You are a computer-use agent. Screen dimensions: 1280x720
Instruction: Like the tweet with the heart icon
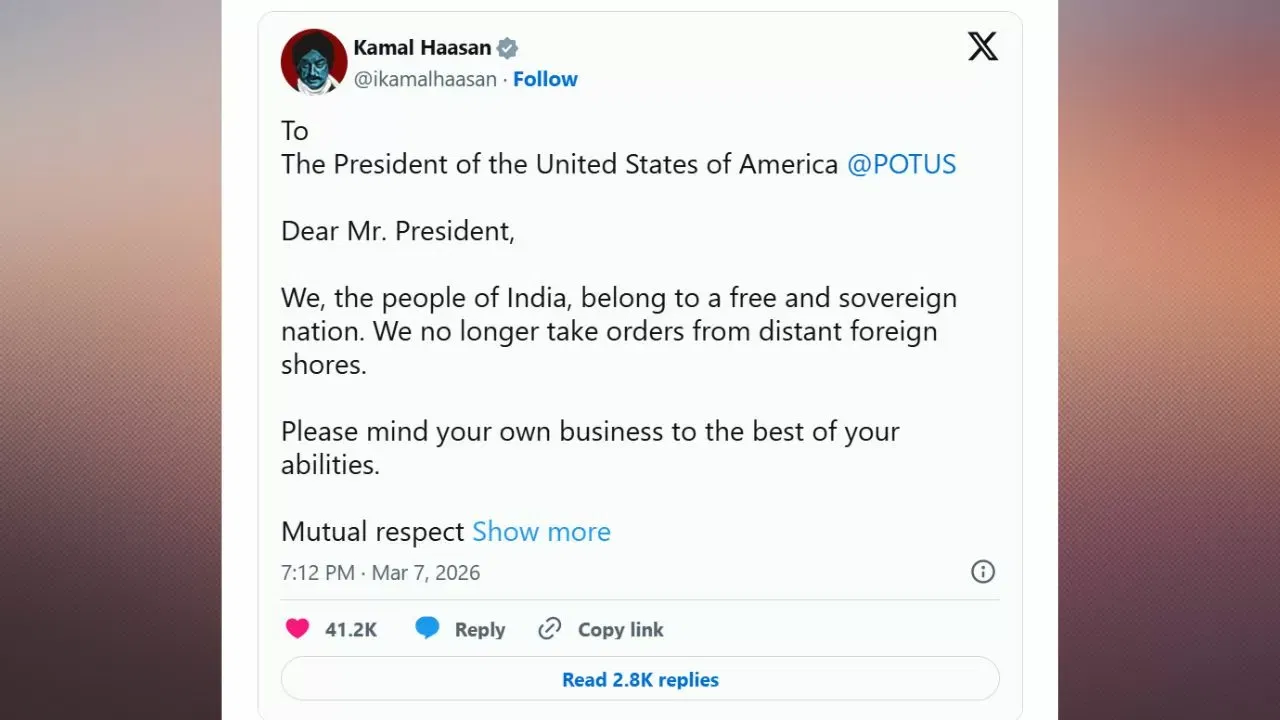297,629
